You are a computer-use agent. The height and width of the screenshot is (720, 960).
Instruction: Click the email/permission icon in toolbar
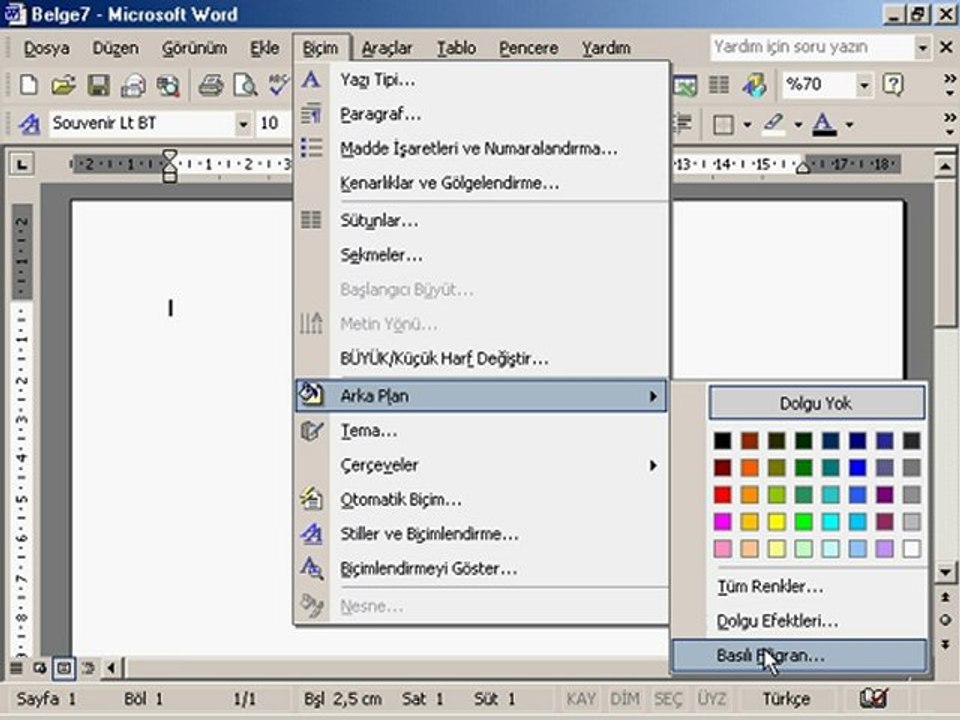pyautogui.click(x=133, y=84)
